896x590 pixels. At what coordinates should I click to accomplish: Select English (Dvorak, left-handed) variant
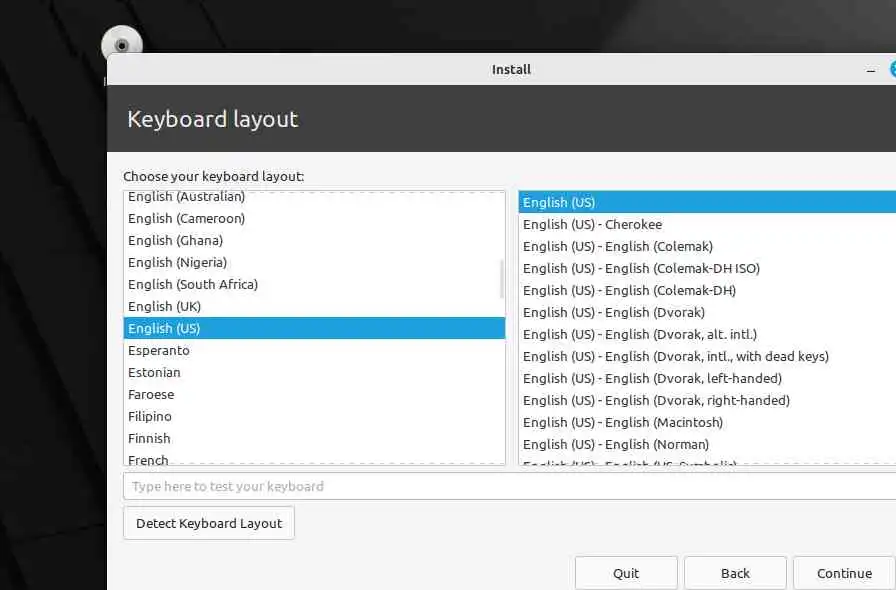point(707,378)
